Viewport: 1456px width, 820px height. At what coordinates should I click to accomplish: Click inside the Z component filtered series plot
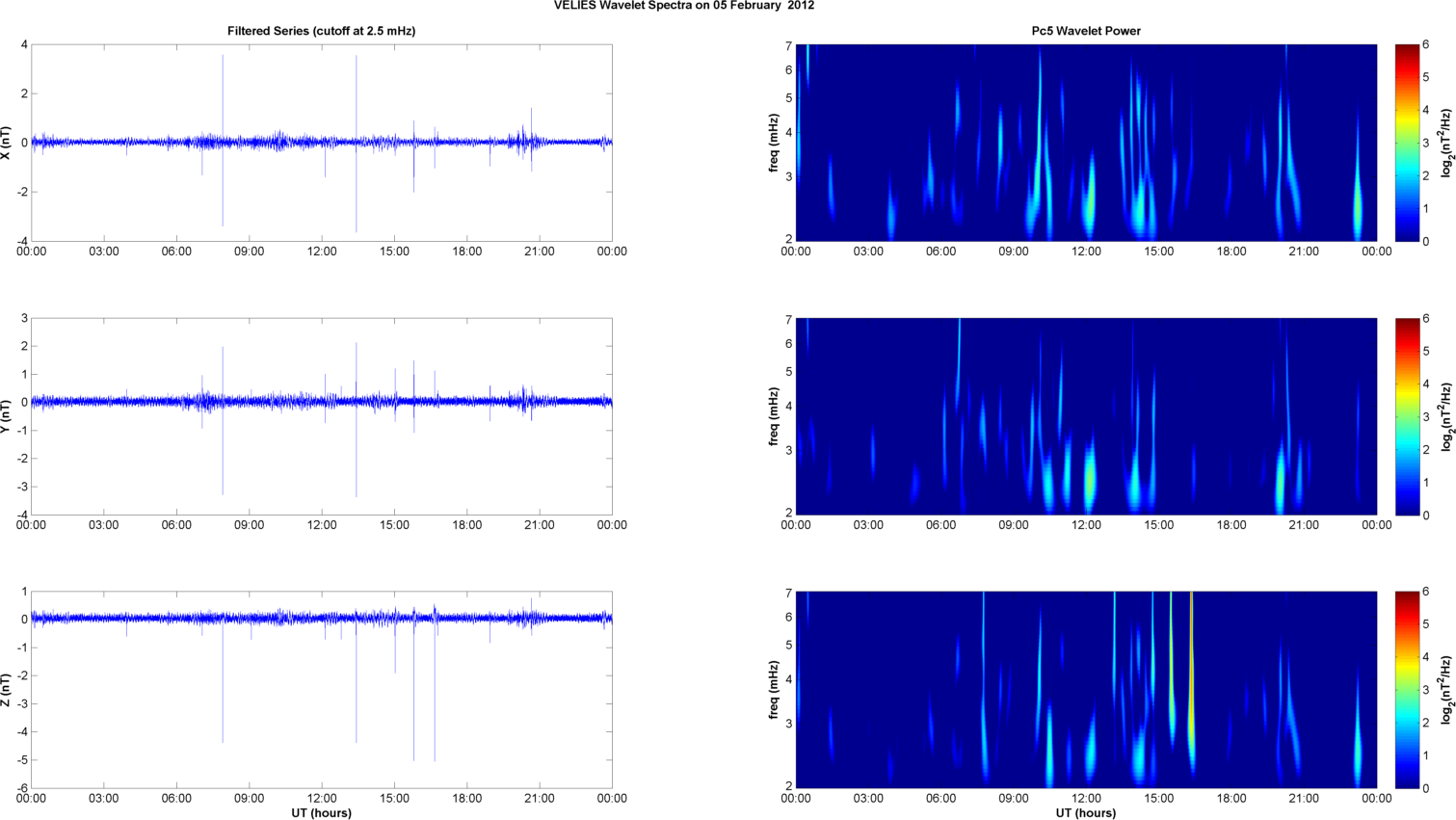click(x=322, y=690)
